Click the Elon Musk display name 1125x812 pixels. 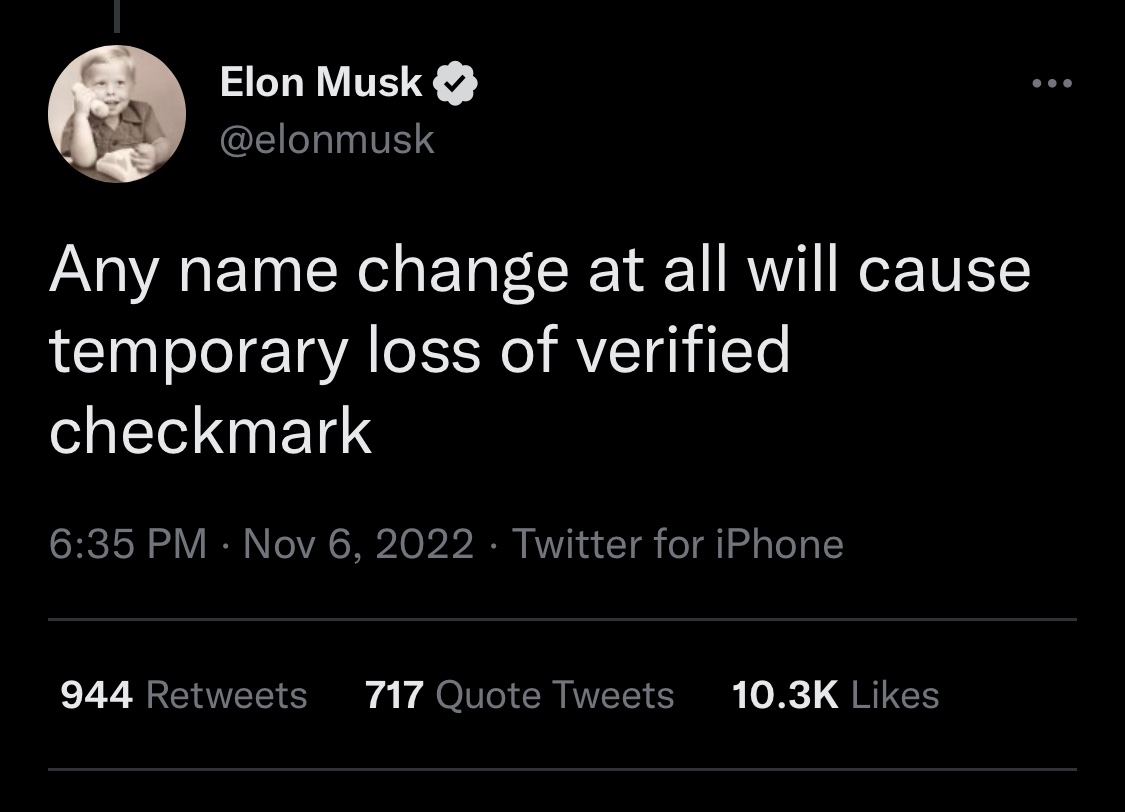click(x=321, y=83)
